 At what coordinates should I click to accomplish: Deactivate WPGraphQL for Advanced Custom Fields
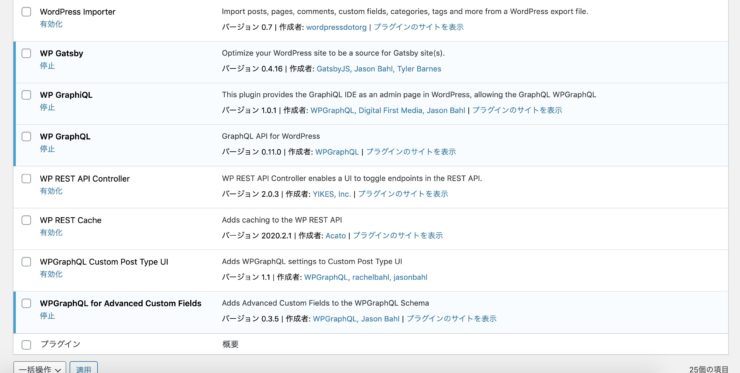(47, 315)
